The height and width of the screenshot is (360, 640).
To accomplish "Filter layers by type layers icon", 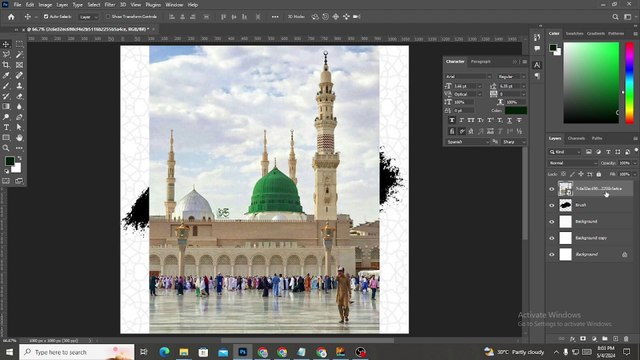I will click(x=608, y=152).
